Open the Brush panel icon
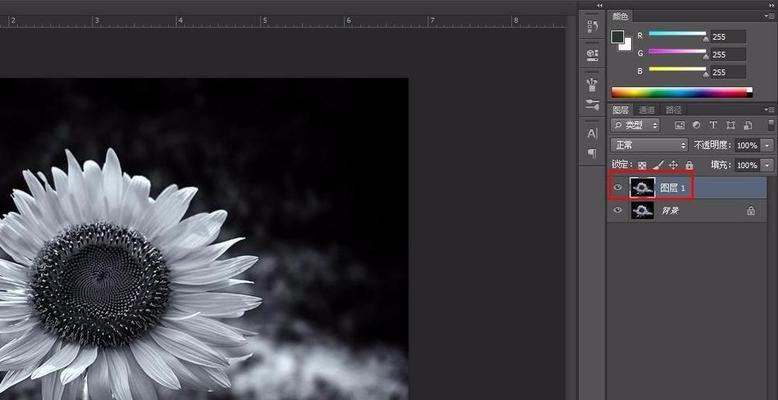778x400 pixels. (x=592, y=104)
